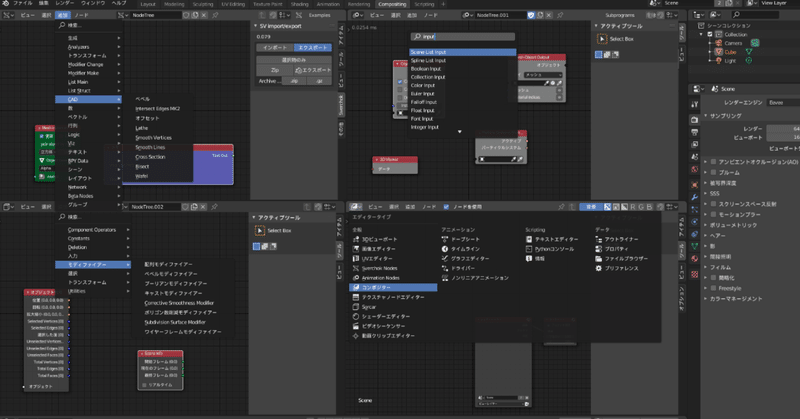Viewport: 800px width, 419px height.
Task: Switch editor to Sverchok Nodes
Action: [375, 268]
